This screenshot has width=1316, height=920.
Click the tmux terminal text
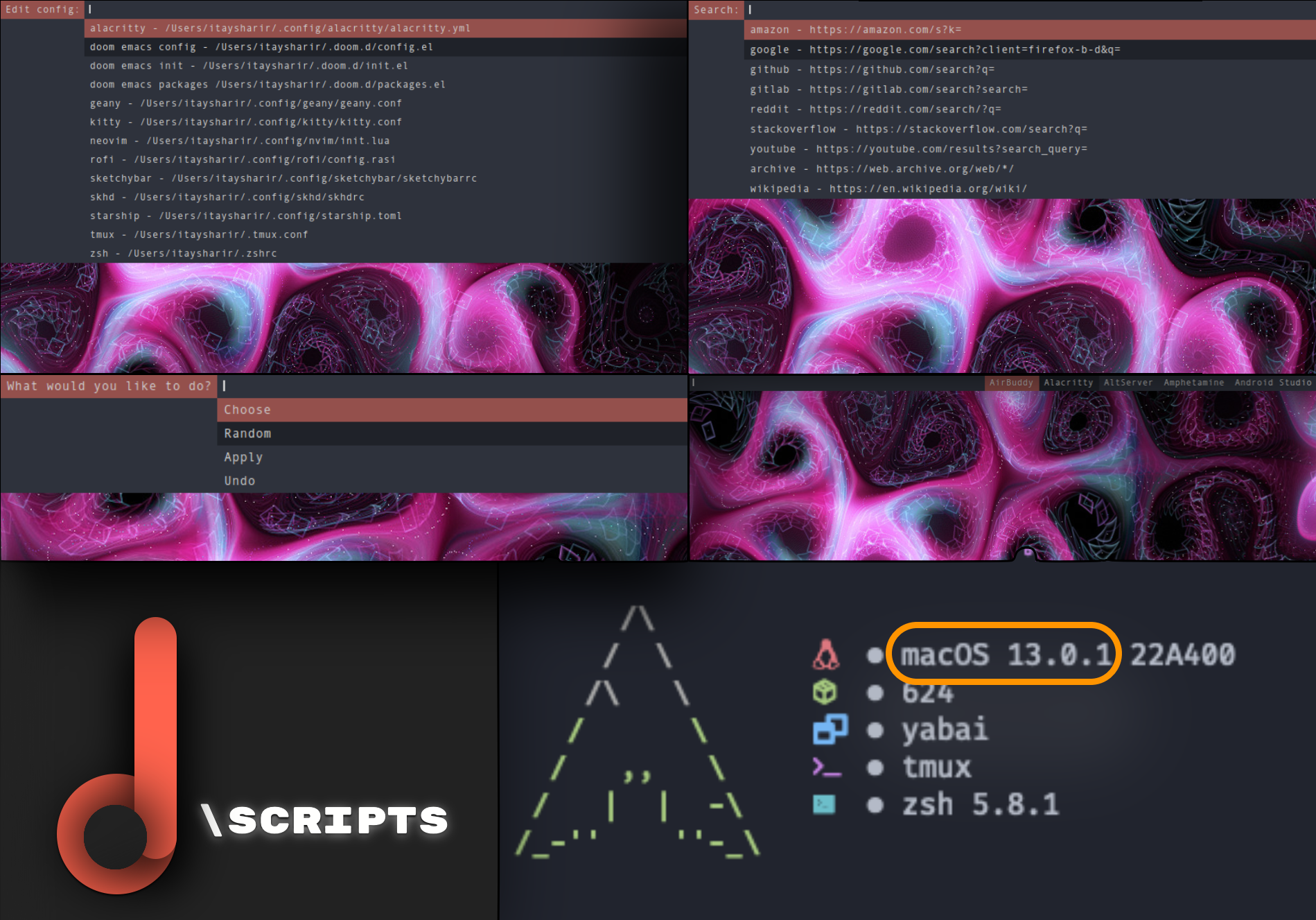(x=936, y=767)
